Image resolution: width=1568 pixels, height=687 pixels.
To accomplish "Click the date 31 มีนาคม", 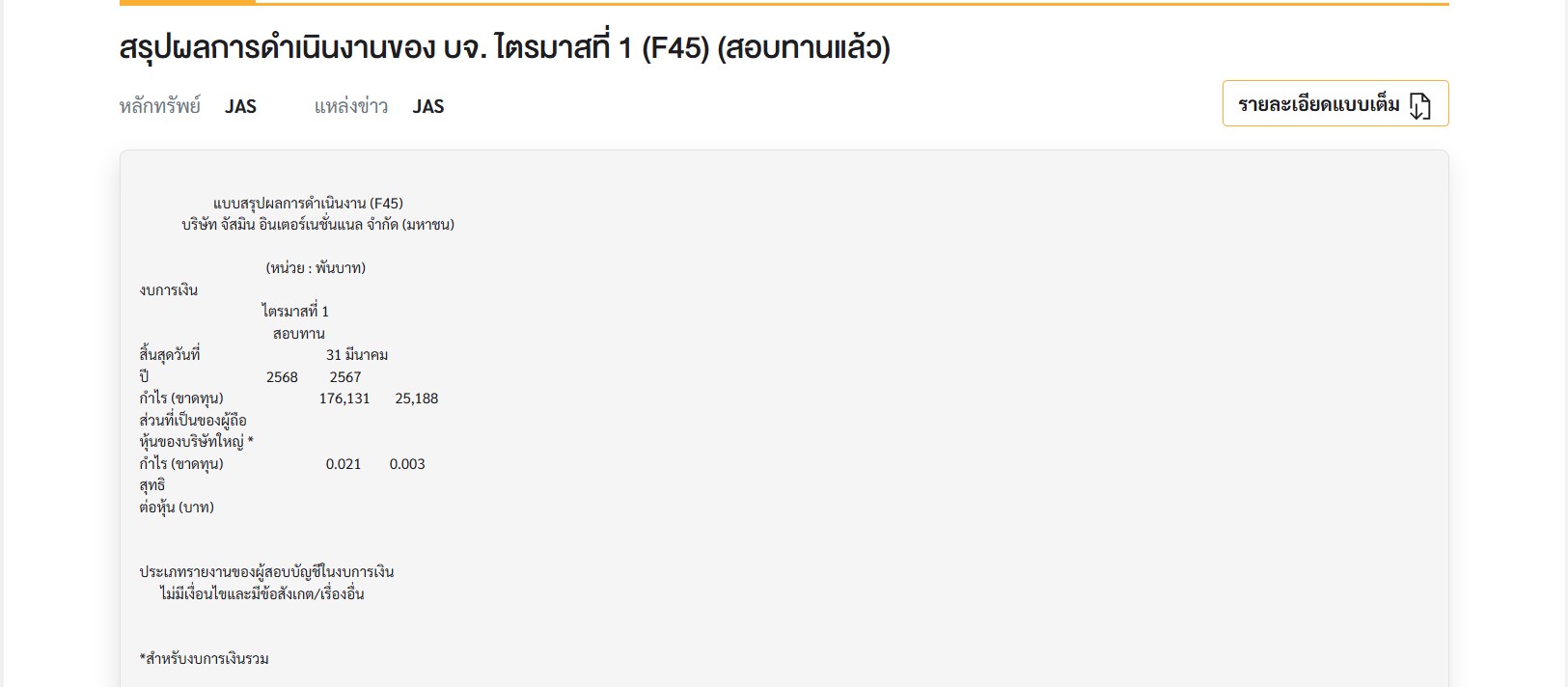I will pos(357,354).
